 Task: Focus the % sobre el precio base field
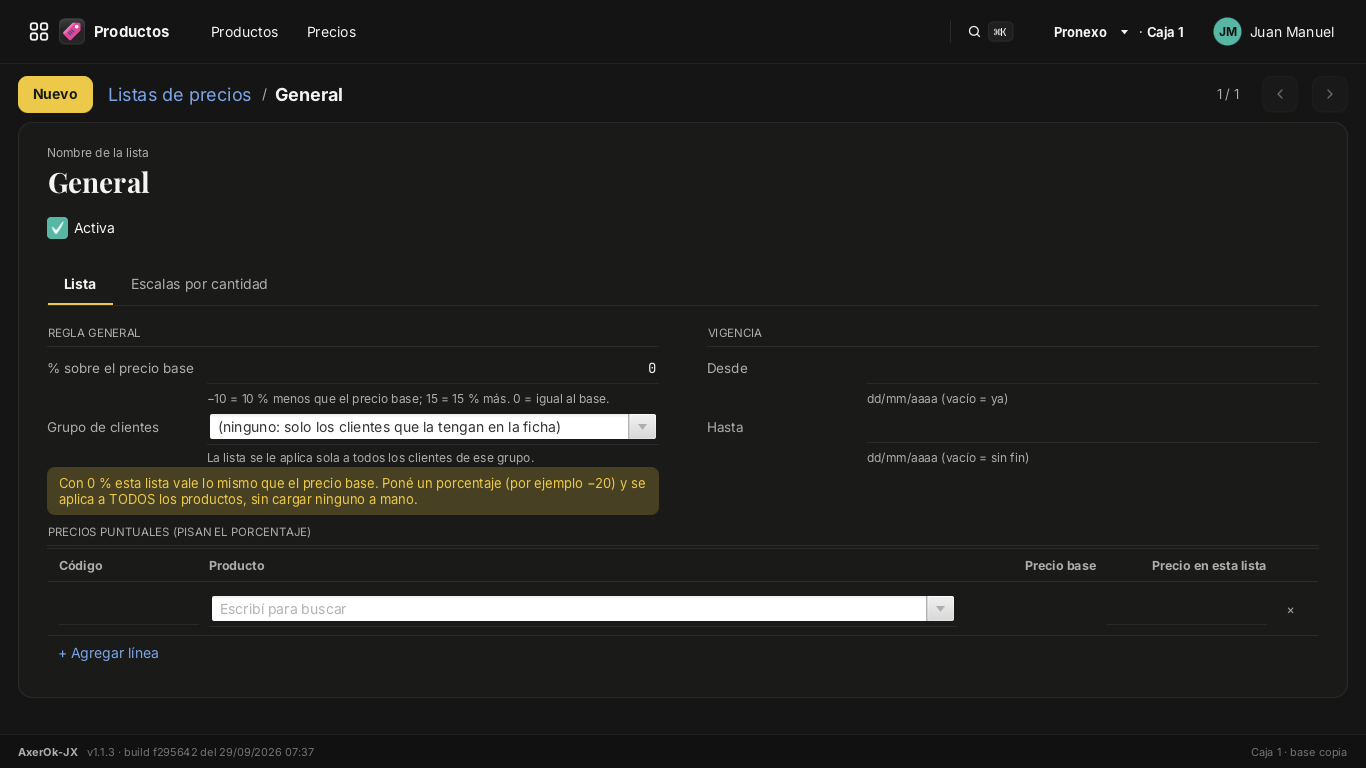432,368
